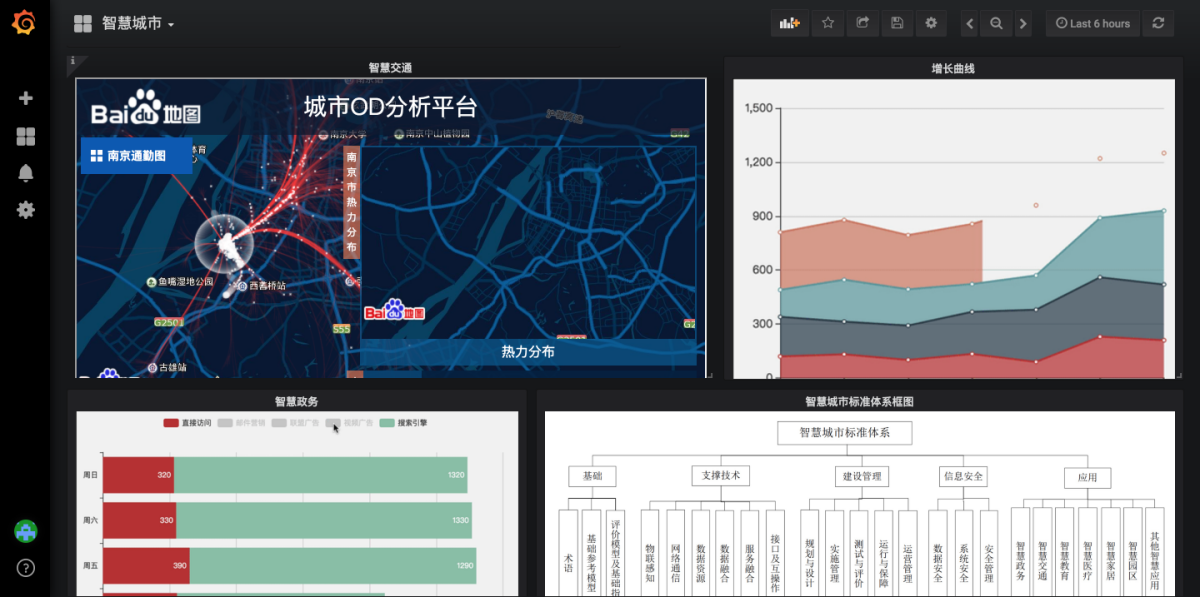
Task: Click the 建设管理 box in the chart
Action: 861,477
